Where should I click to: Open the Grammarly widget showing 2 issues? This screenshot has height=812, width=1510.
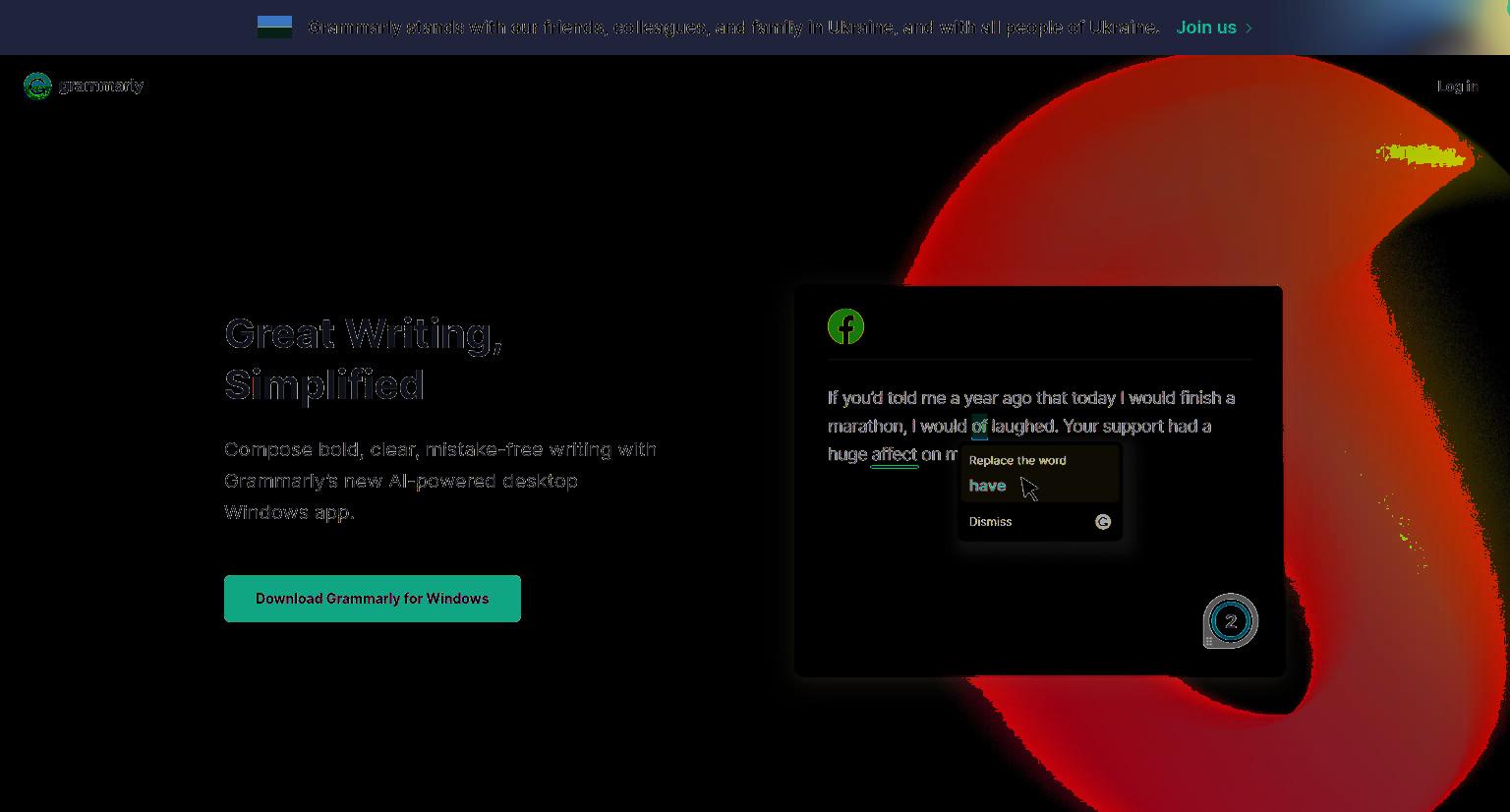tap(1231, 621)
